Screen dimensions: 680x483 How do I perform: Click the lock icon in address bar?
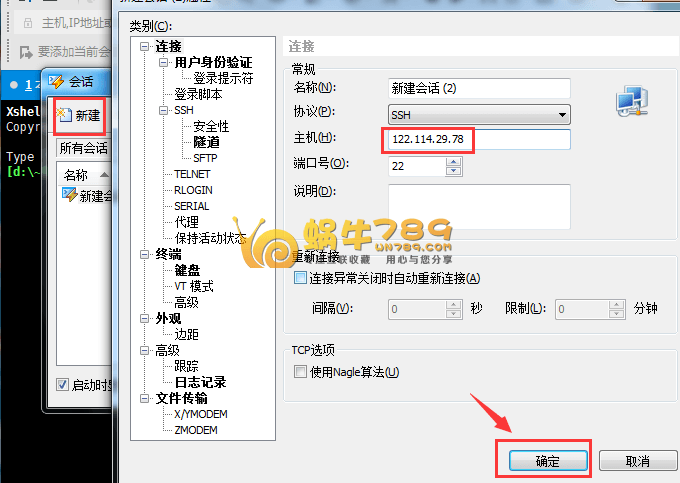click(x=26, y=21)
